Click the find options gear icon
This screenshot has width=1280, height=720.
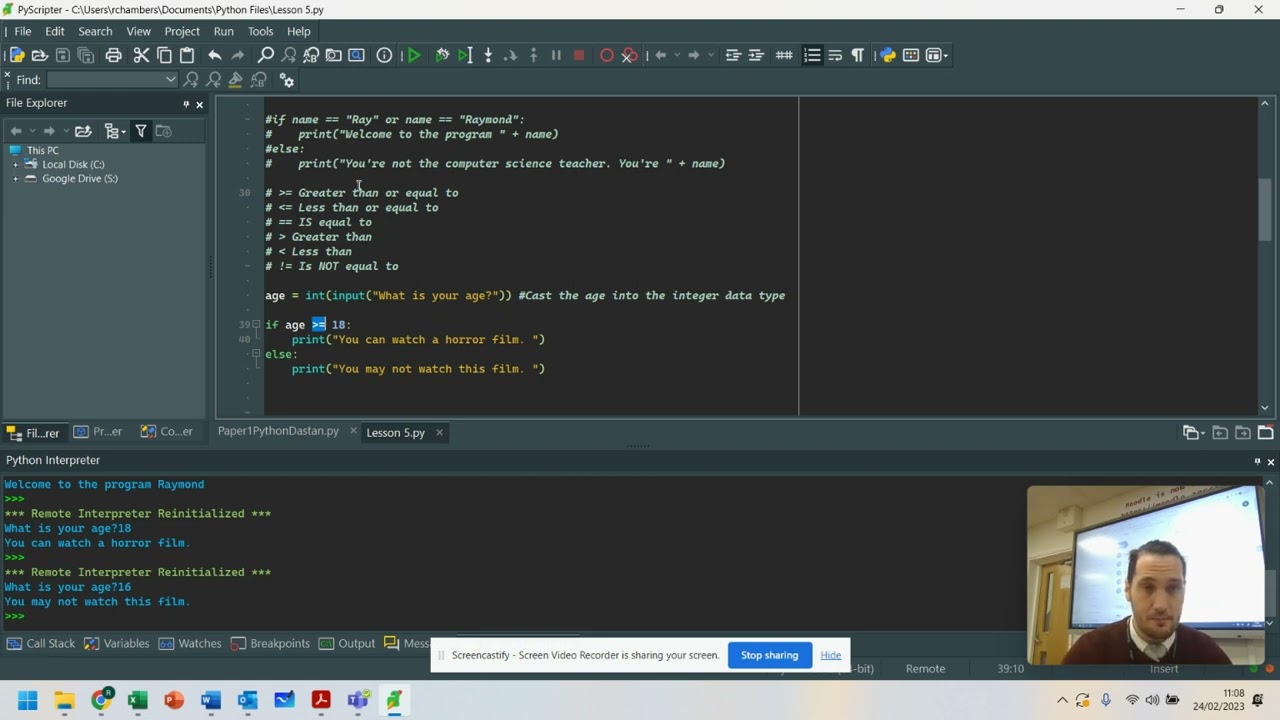(287, 80)
